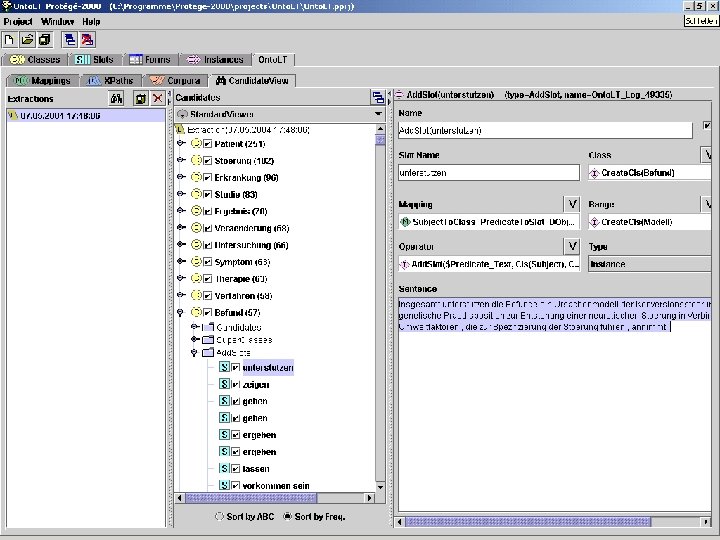Switch to the Mappings tab
720x540 pixels.
42,80
